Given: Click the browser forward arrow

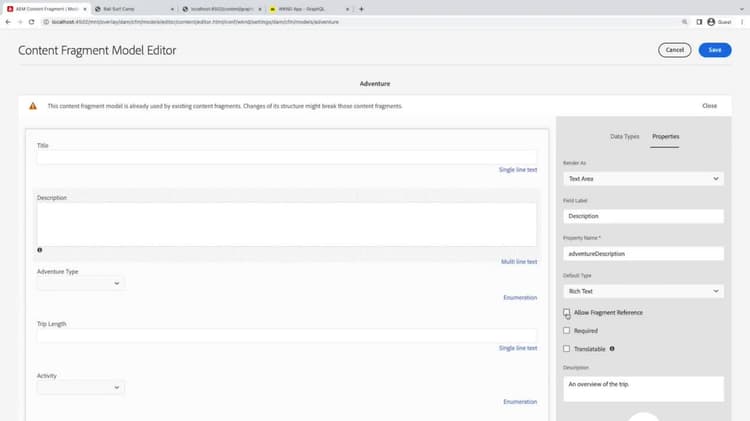Looking at the screenshot, I should click(x=20, y=22).
